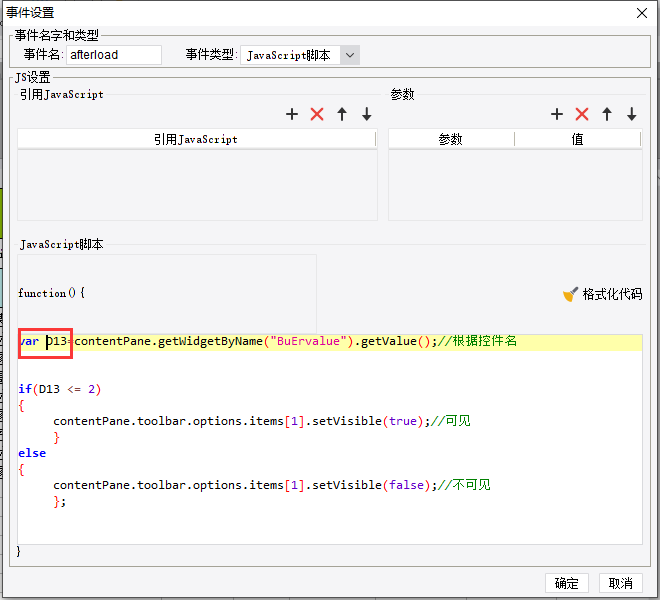Add a new referenced JavaScript entry
Viewport: 660px width, 600px height.
pyautogui.click(x=292, y=114)
